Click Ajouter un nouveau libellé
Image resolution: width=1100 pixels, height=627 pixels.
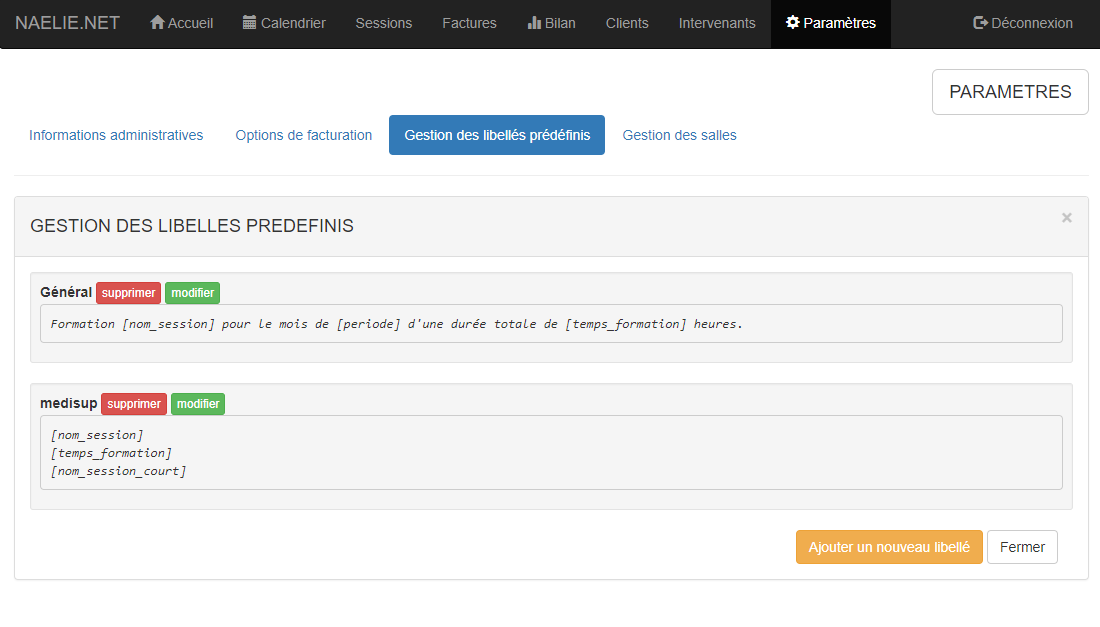(889, 547)
